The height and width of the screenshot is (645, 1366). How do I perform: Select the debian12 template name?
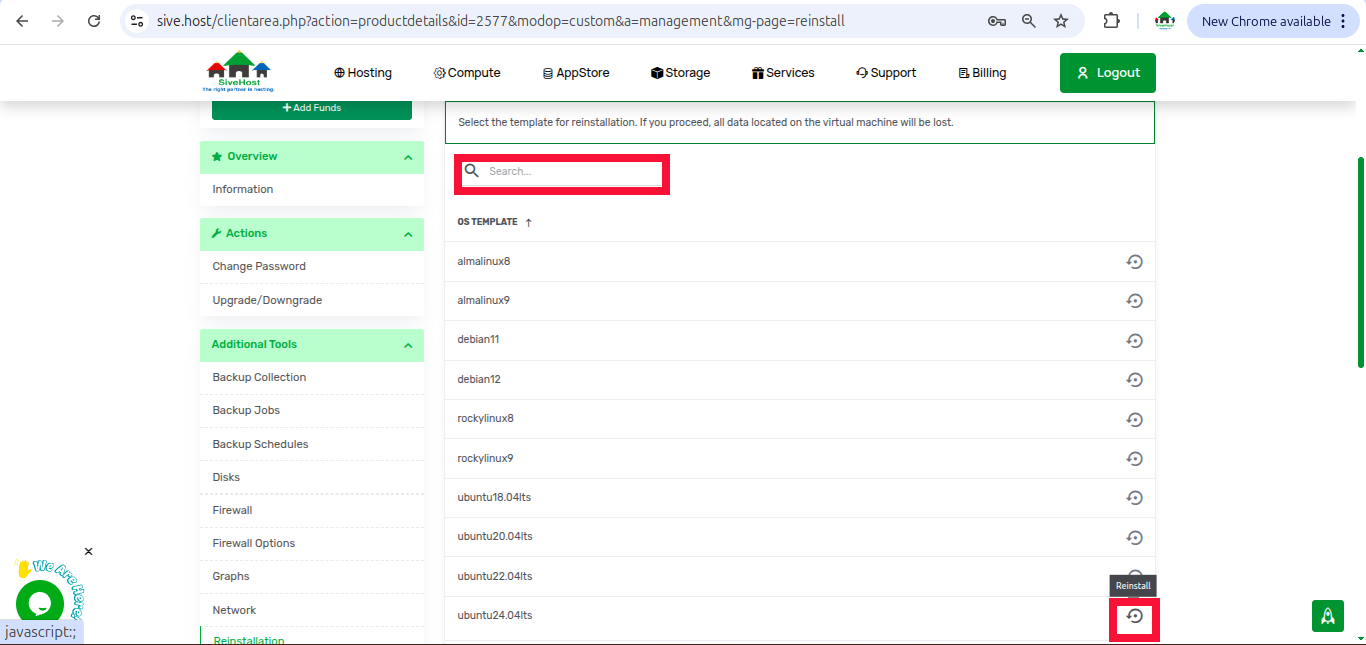tap(479, 380)
